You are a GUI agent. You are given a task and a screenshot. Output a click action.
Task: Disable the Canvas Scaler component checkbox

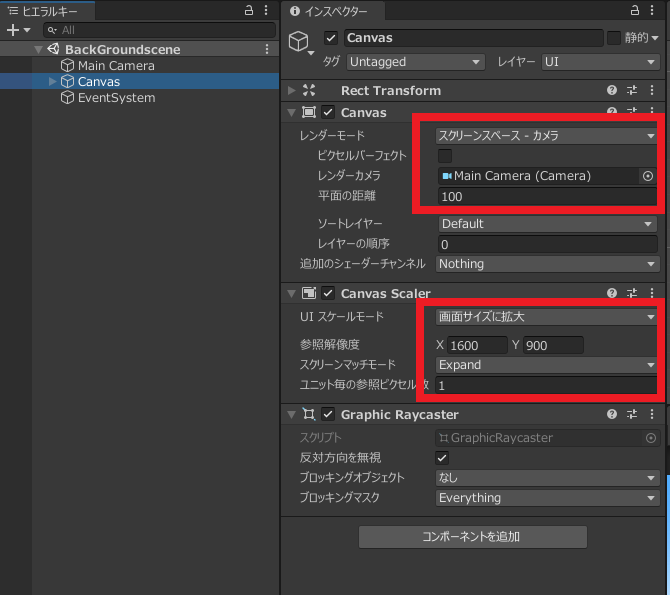coord(328,293)
